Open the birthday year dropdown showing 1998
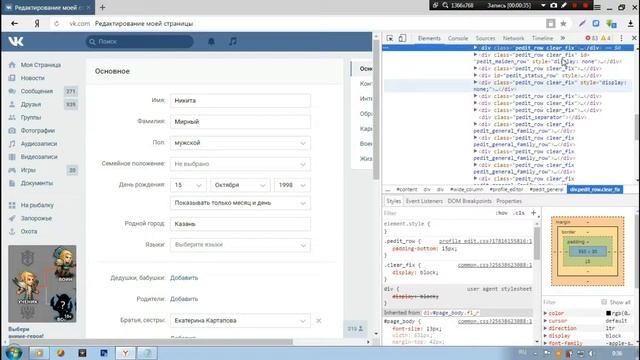Image resolution: width=640 pixels, height=360 pixels. pos(292,185)
